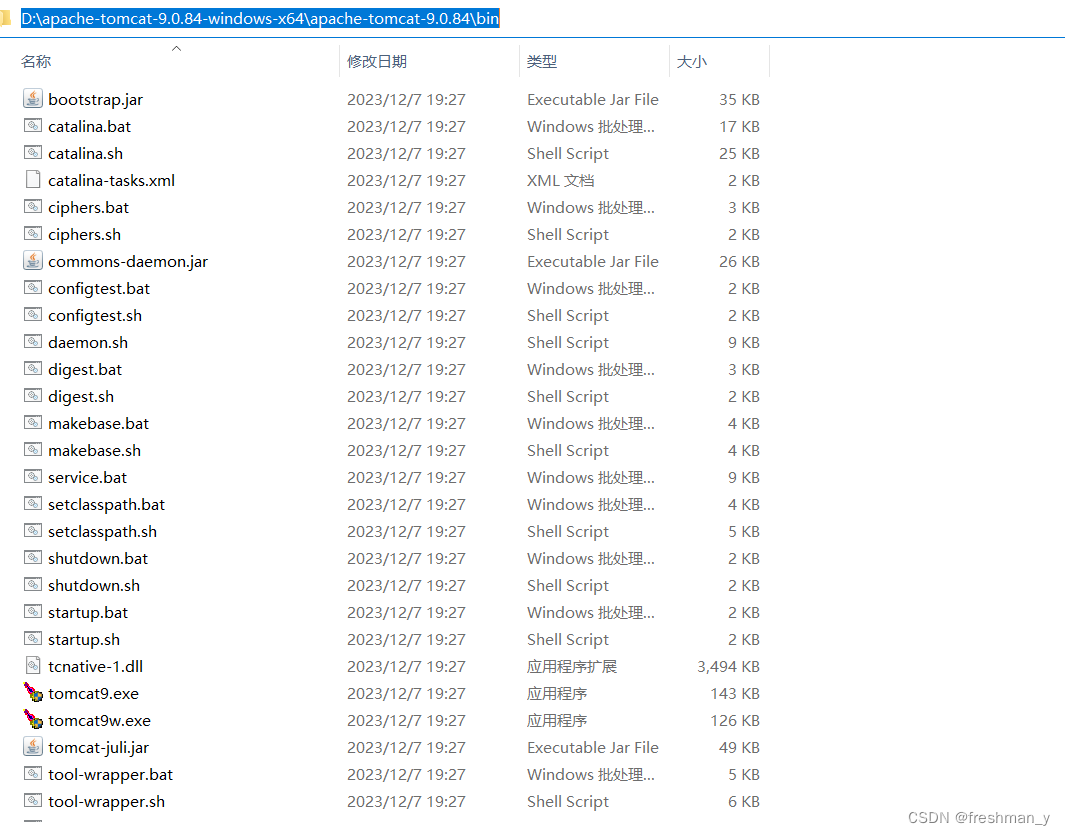Select the startup.bat file icon
The image size is (1065, 835).
tap(33, 611)
